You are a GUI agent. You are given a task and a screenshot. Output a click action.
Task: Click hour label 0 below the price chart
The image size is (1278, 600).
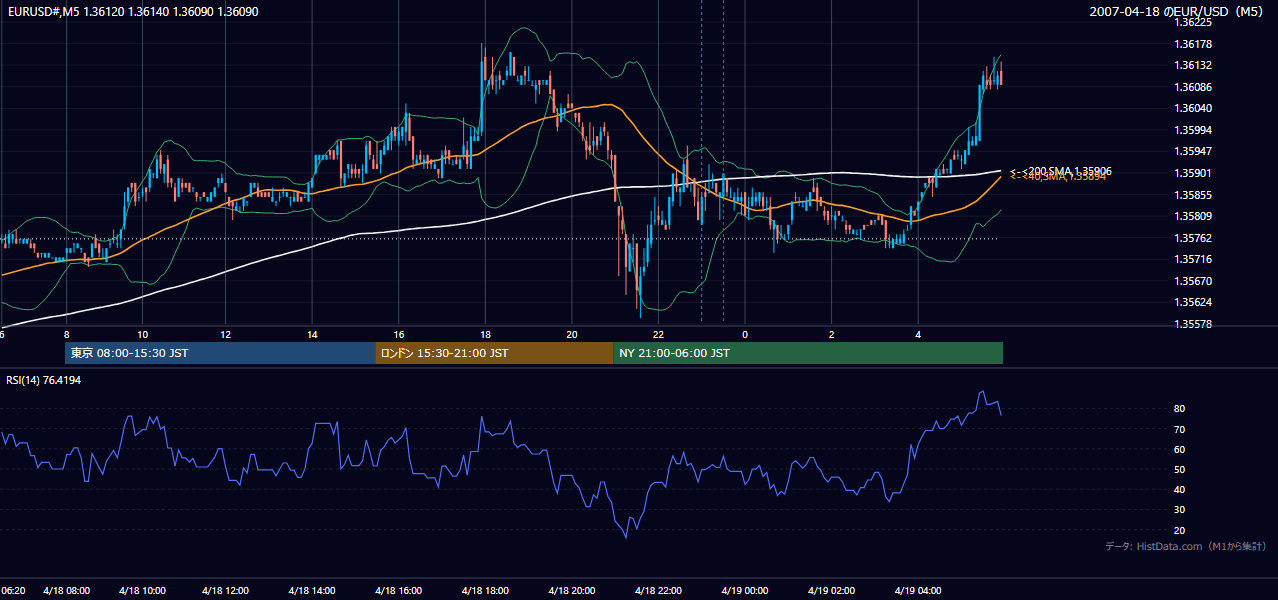point(745,334)
